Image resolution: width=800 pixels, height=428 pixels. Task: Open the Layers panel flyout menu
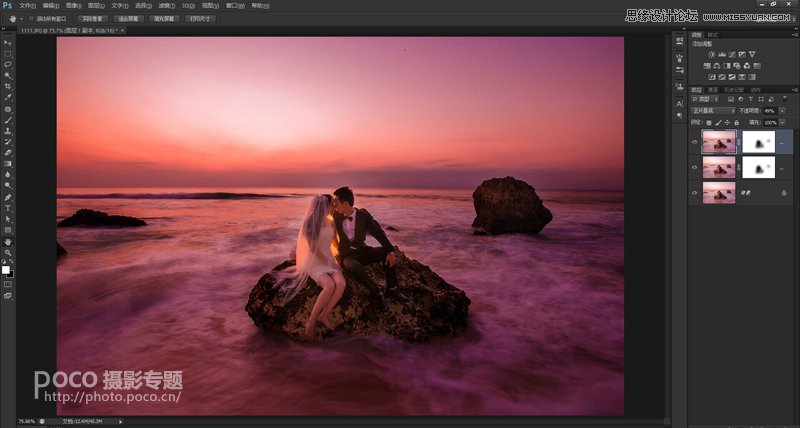[795, 90]
